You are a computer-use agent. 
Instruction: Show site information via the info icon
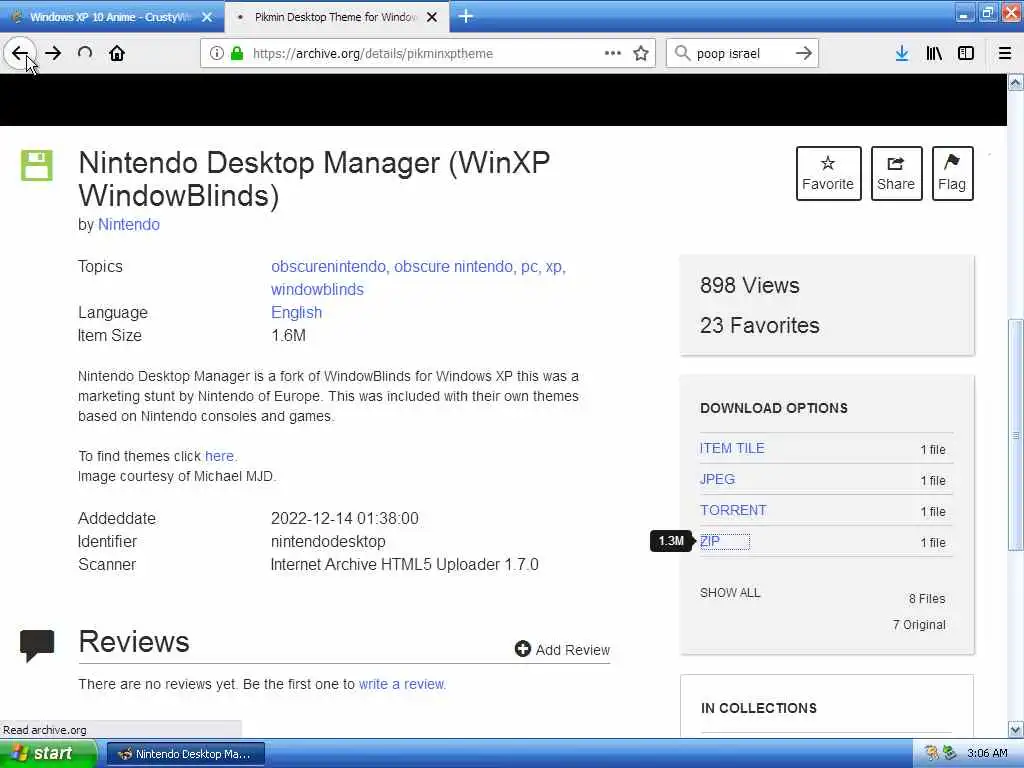click(x=216, y=54)
